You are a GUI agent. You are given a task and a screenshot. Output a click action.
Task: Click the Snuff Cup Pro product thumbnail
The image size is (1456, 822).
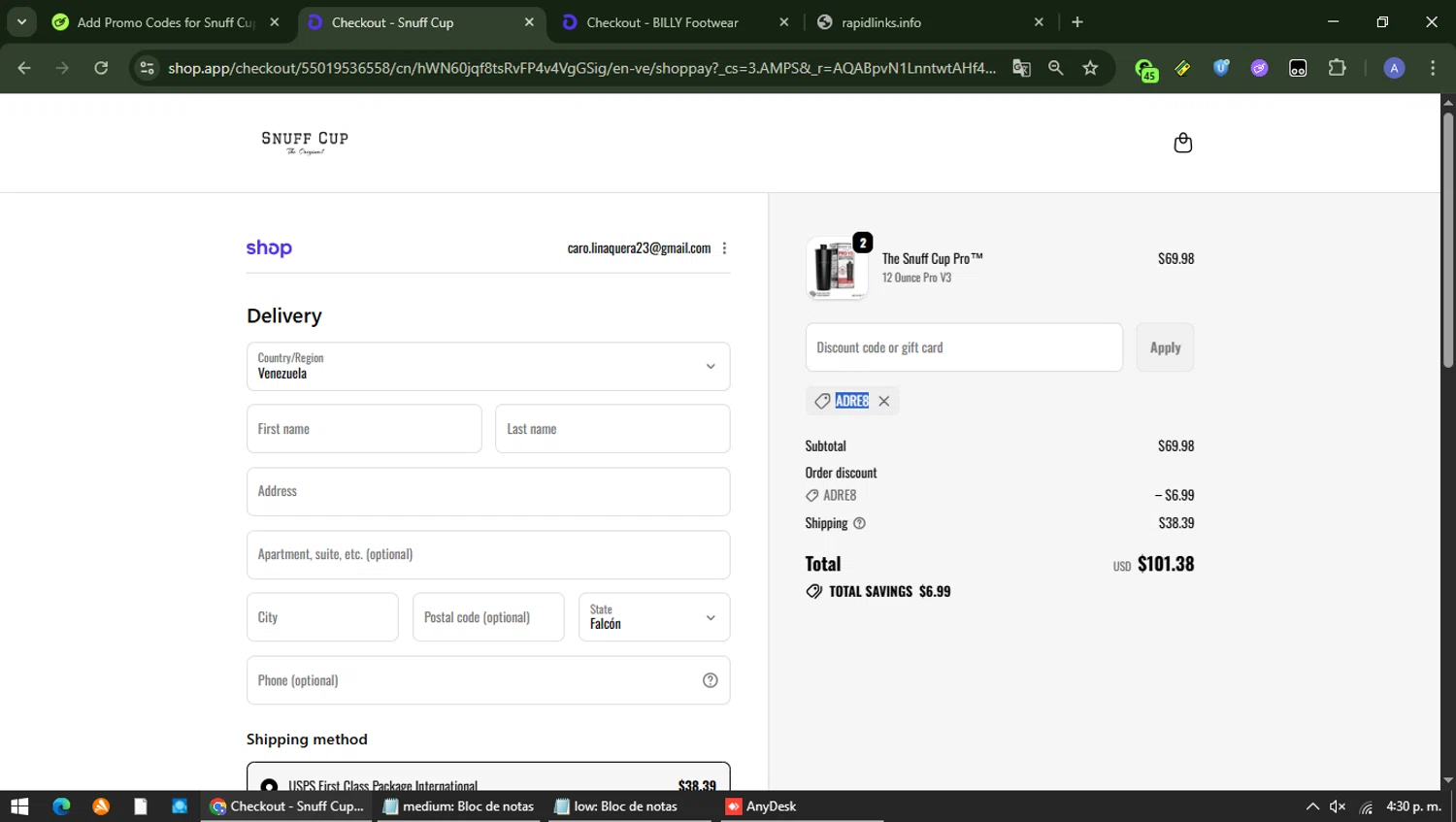click(837, 268)
